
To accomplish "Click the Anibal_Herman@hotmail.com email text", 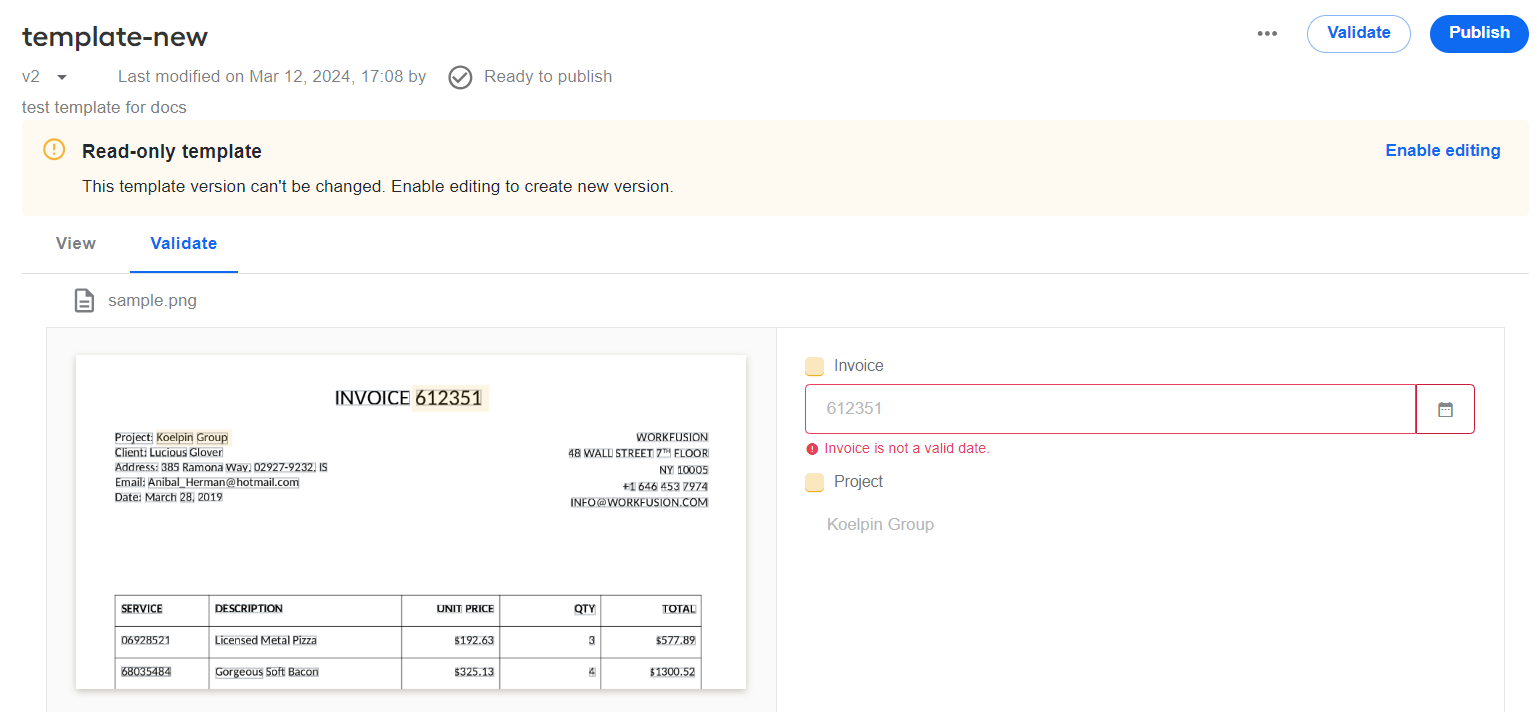I will [224, 482].
